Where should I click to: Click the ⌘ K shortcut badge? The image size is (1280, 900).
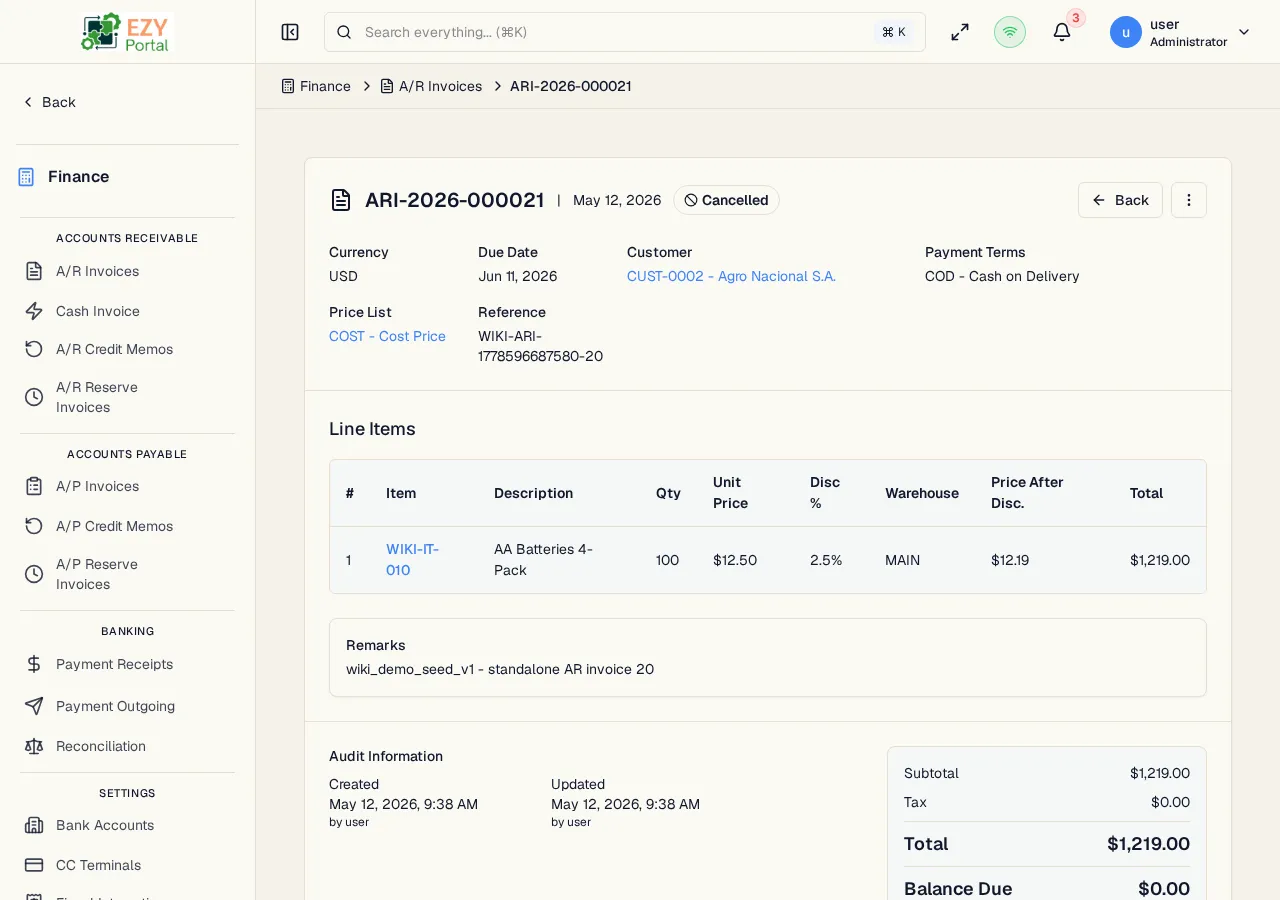894,32
